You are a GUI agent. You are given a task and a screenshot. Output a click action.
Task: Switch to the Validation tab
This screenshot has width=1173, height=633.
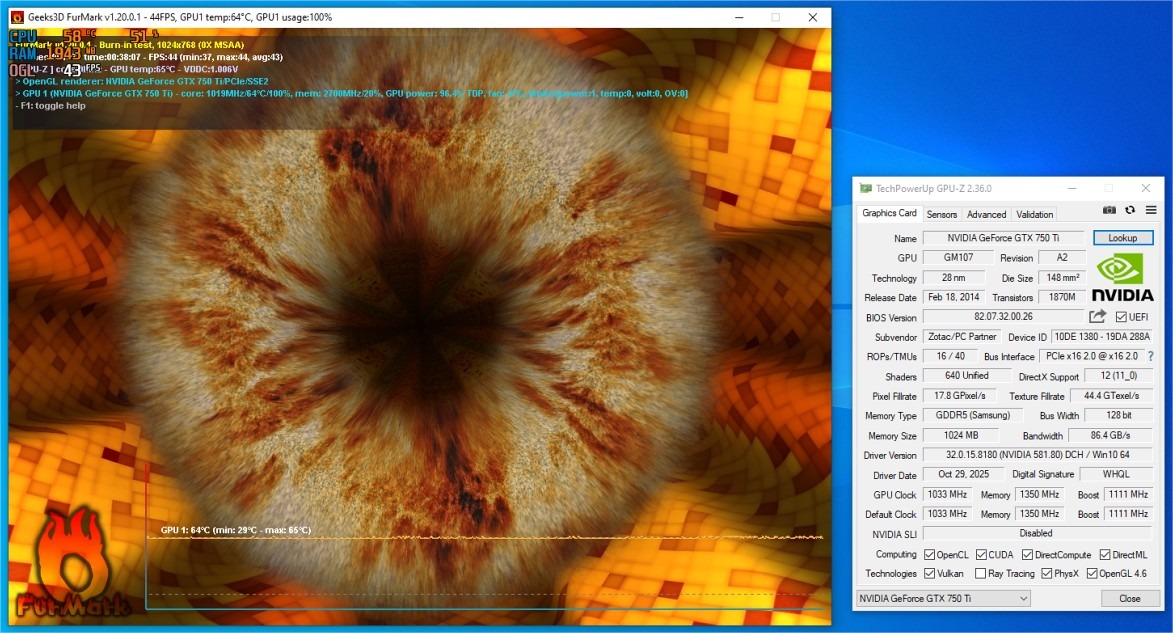tap(1035, 214)
